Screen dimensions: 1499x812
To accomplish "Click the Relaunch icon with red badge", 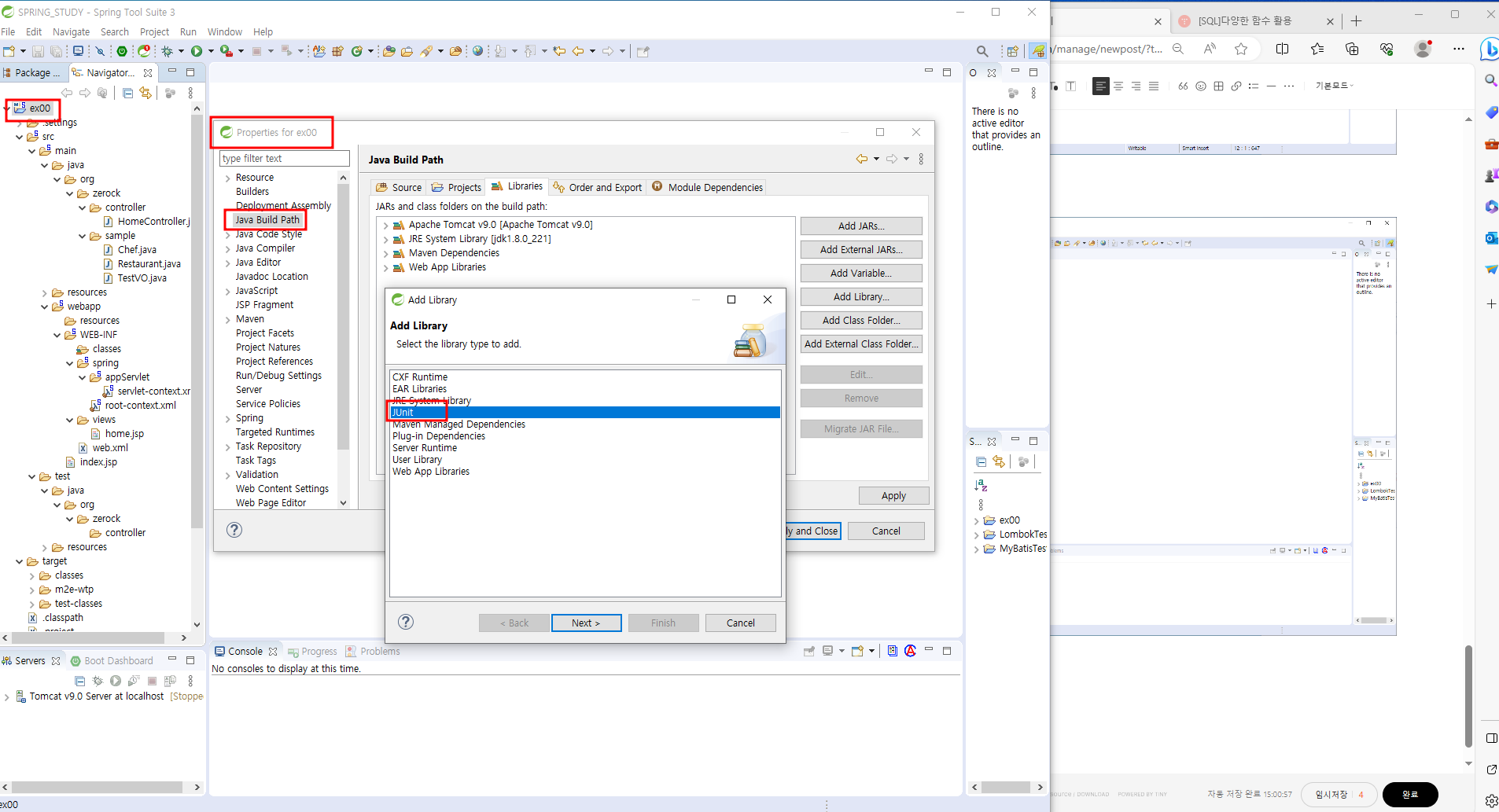I will 145,51.
